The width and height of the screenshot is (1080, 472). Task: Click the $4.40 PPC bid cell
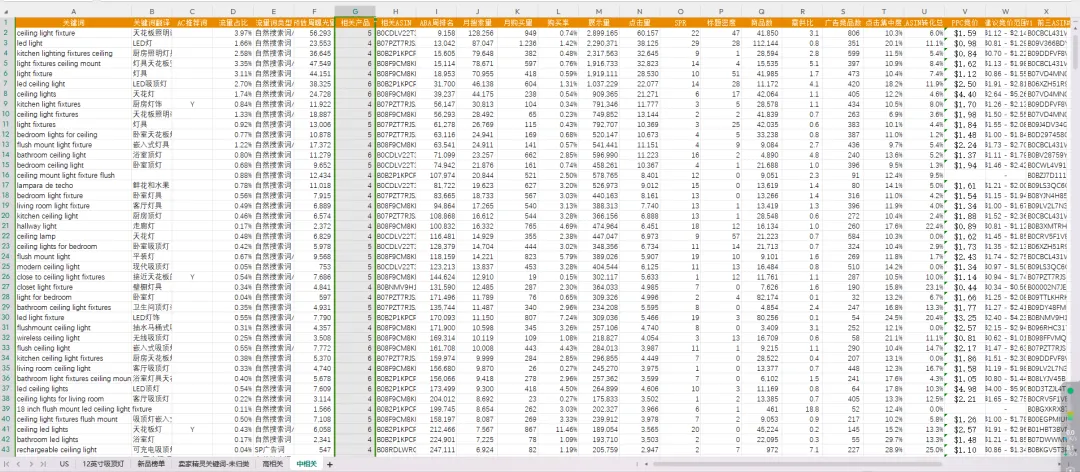tap(964, 94)
